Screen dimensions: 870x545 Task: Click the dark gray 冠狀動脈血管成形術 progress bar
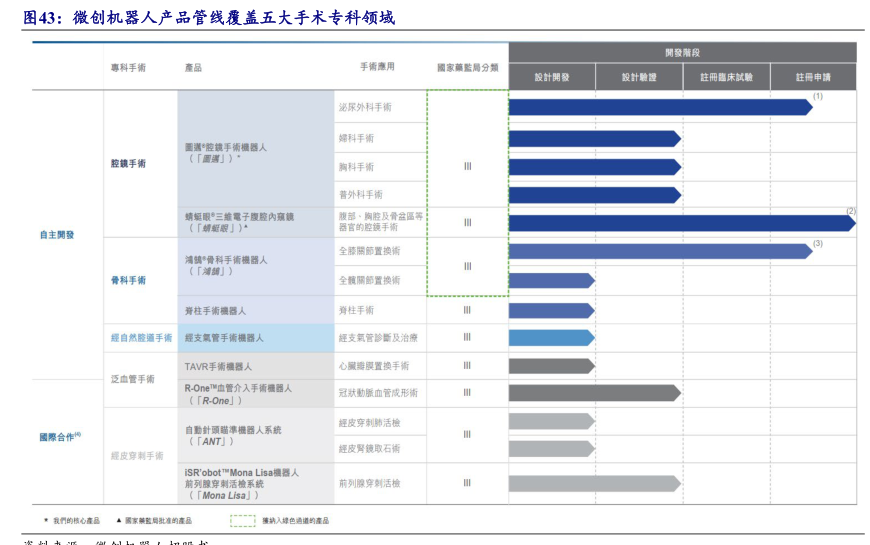(594, 393)
